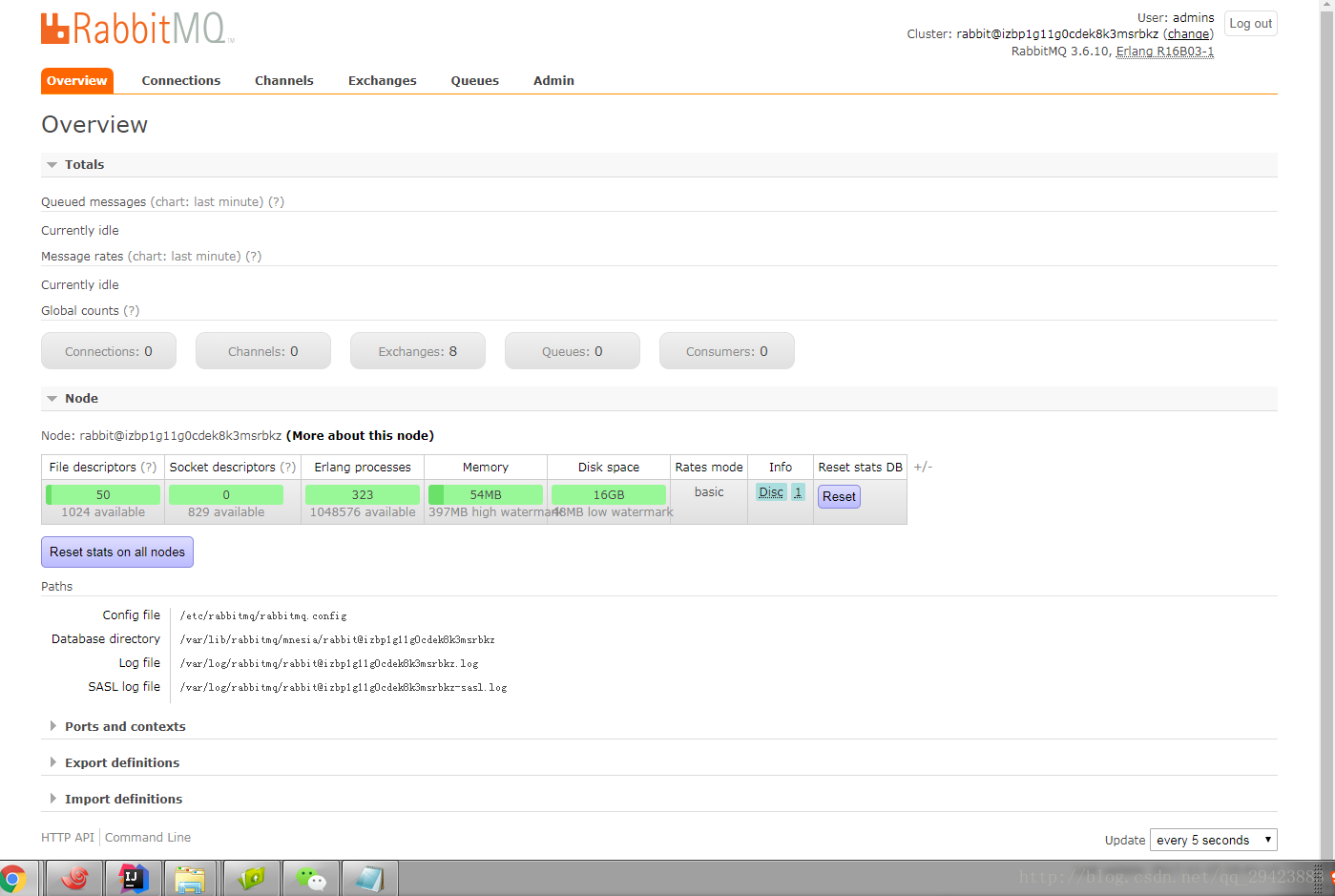Click the basic rates mode value
The height and width of the screenshot is (896, 1335).
tap(709, 492)
